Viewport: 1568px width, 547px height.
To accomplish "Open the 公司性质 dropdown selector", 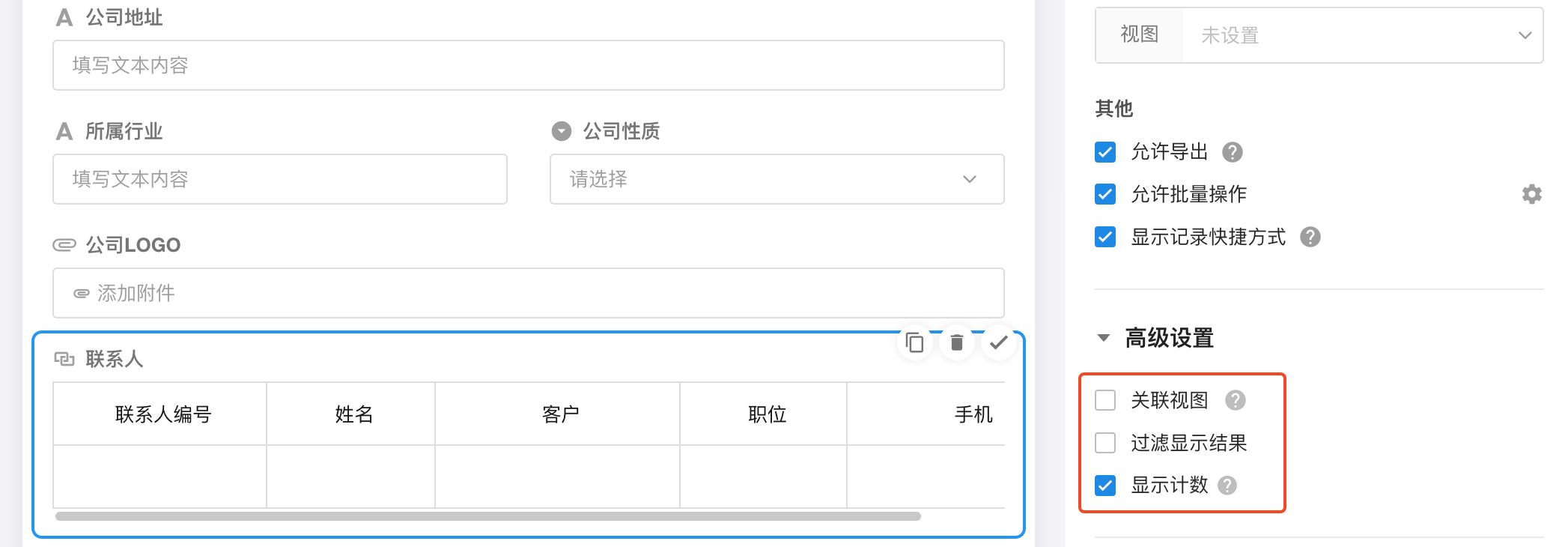I will pyautogui.click(x=777, y=179).
